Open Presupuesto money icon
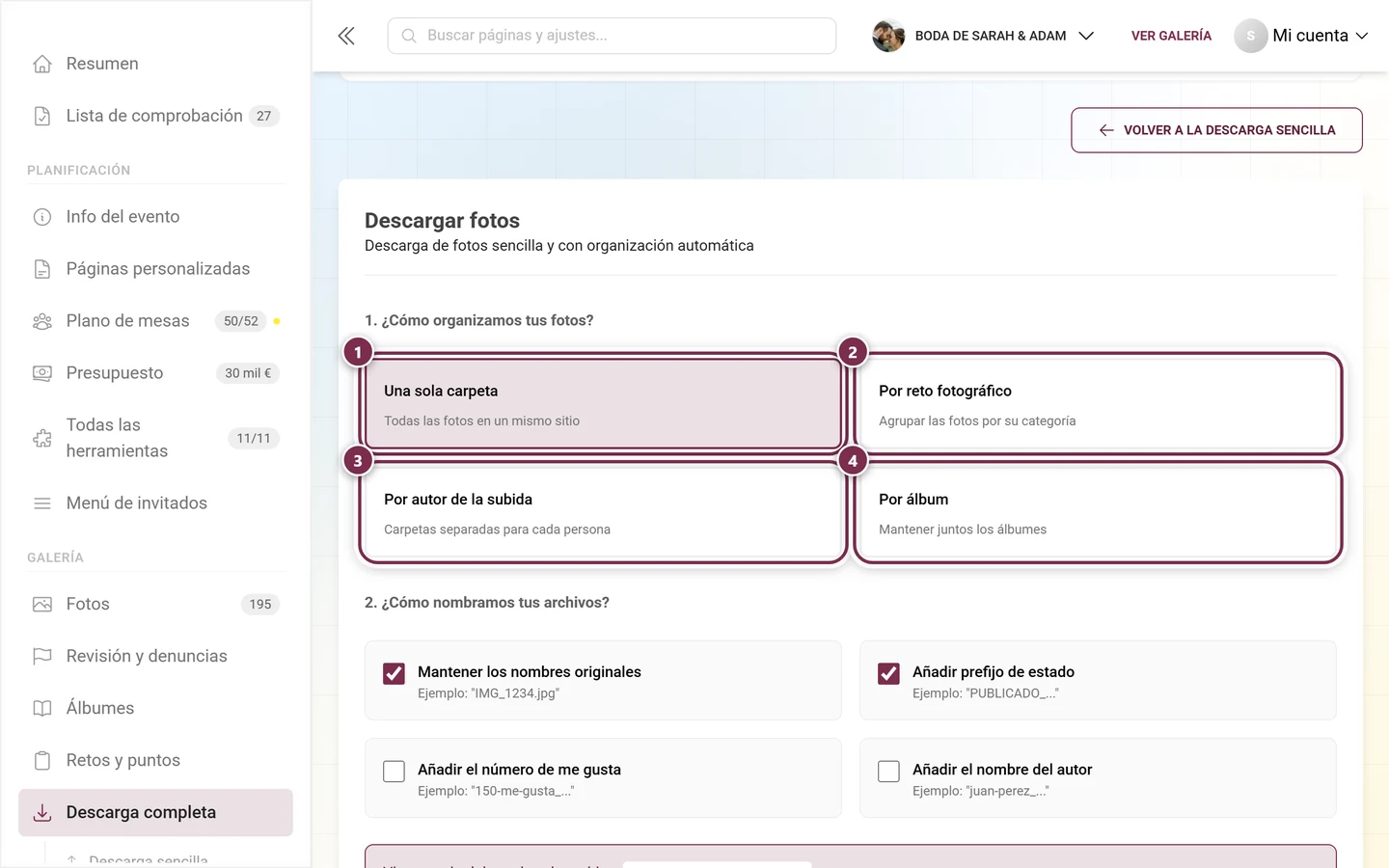The height and width of the screenshot is (868, 1389). tap(42, 373)
